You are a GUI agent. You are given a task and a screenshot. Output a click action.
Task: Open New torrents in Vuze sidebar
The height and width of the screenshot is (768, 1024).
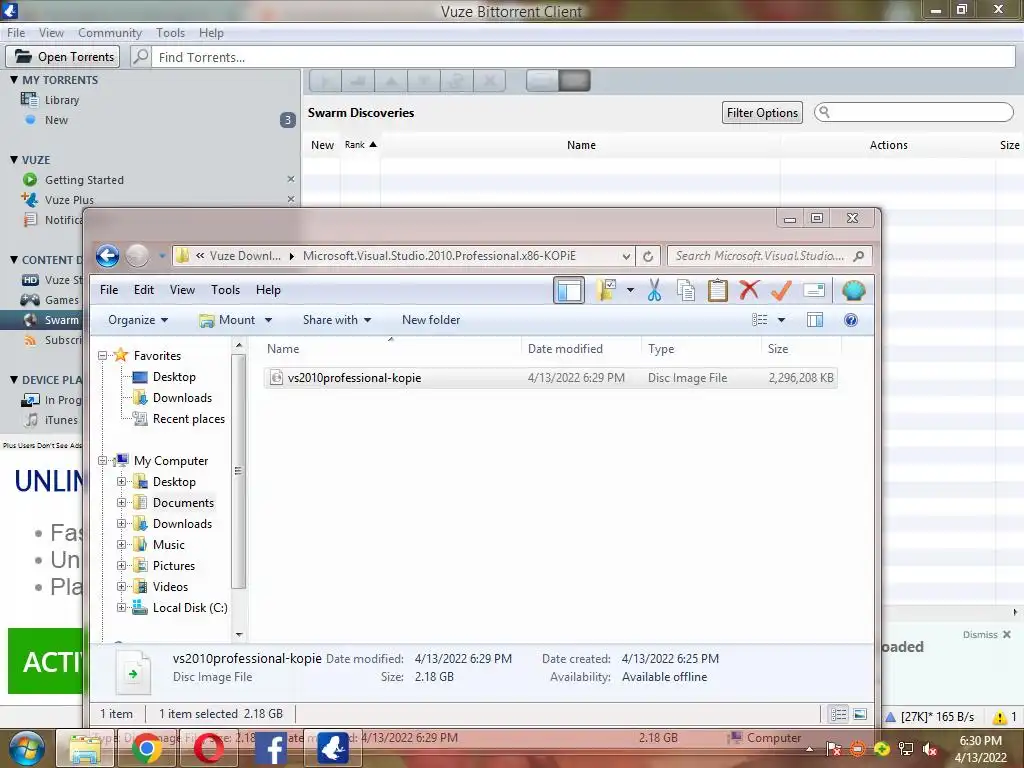coord(56,120)
